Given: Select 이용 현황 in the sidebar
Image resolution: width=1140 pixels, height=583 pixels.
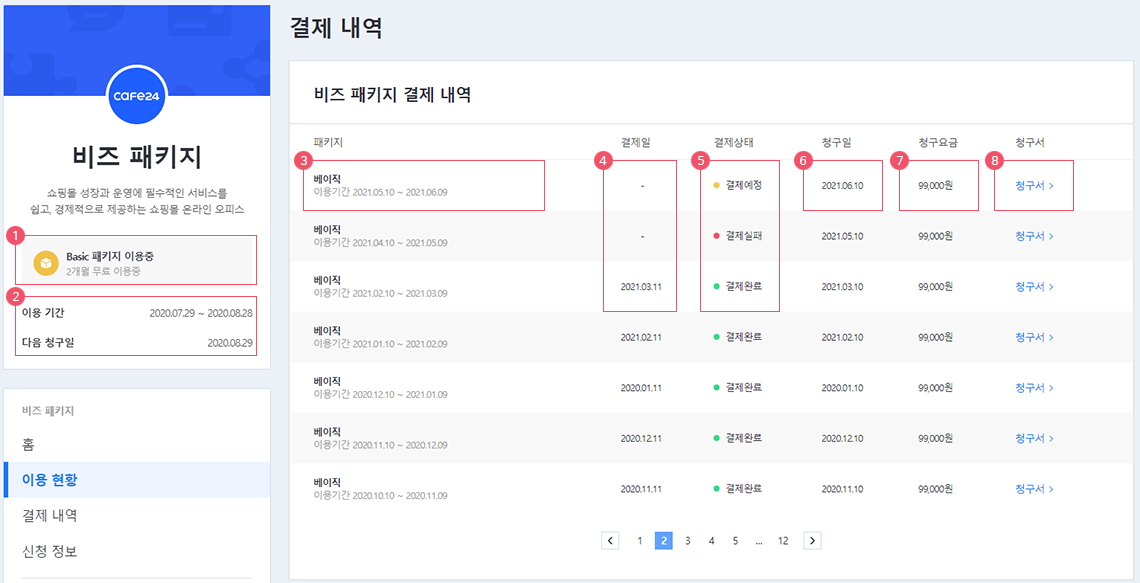Looking at the screenshot, I should pyautogui.click(x=137, y=480).
